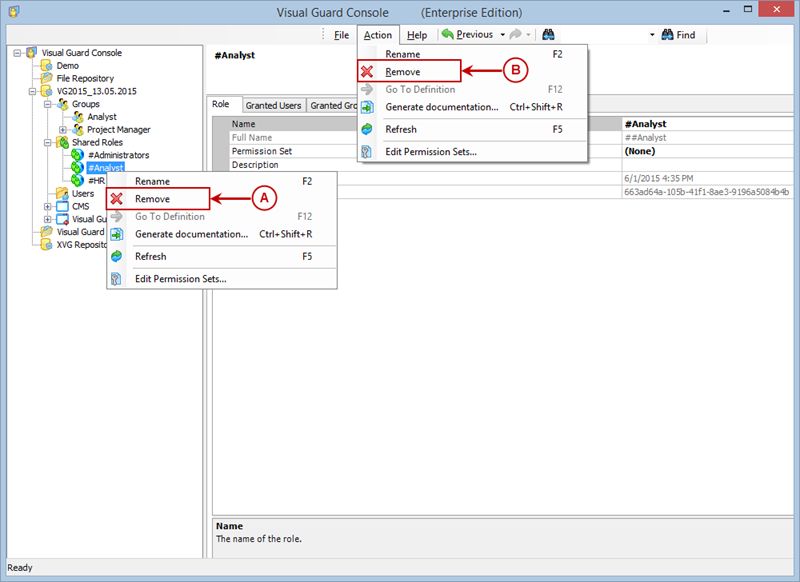Click the CMS application icon

pos(62,206)
